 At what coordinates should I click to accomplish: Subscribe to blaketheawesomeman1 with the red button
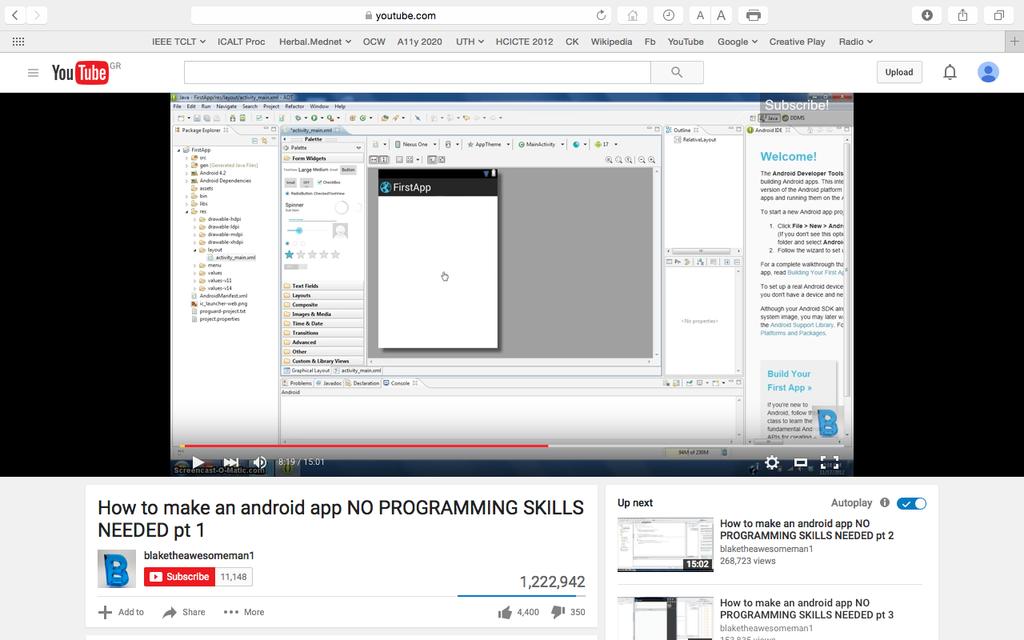click(180, 577)
